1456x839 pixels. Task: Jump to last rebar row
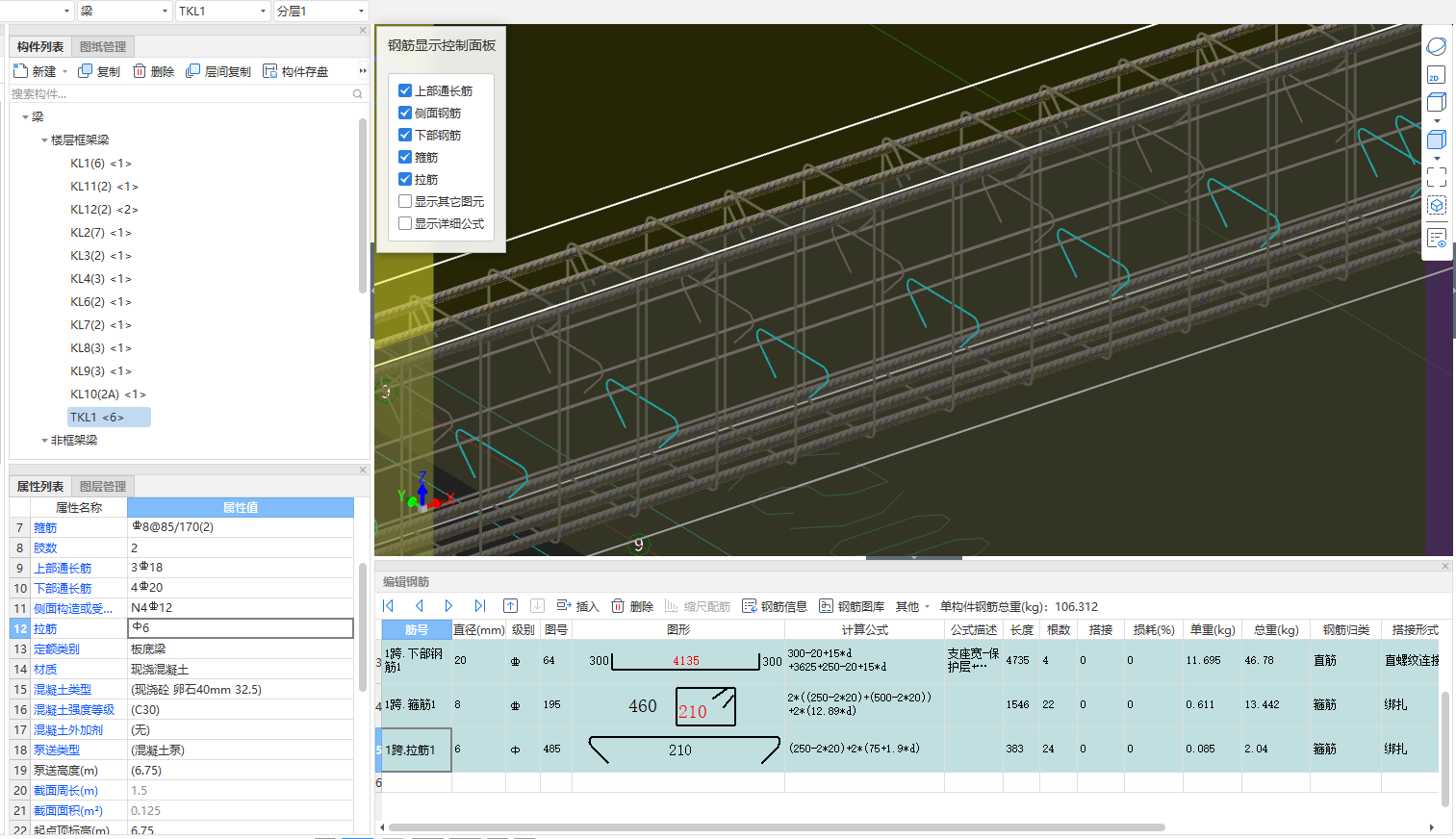479,606
